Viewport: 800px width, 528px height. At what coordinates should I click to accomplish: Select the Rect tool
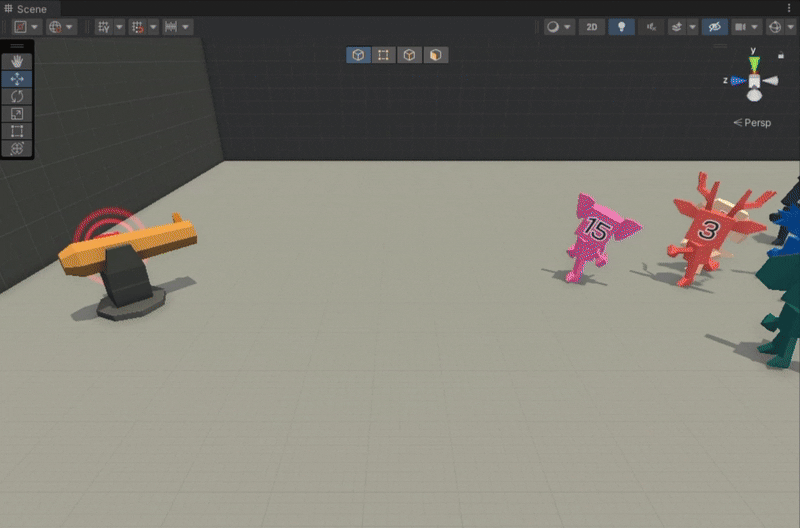pyautogui.click(x=17, y=131)
